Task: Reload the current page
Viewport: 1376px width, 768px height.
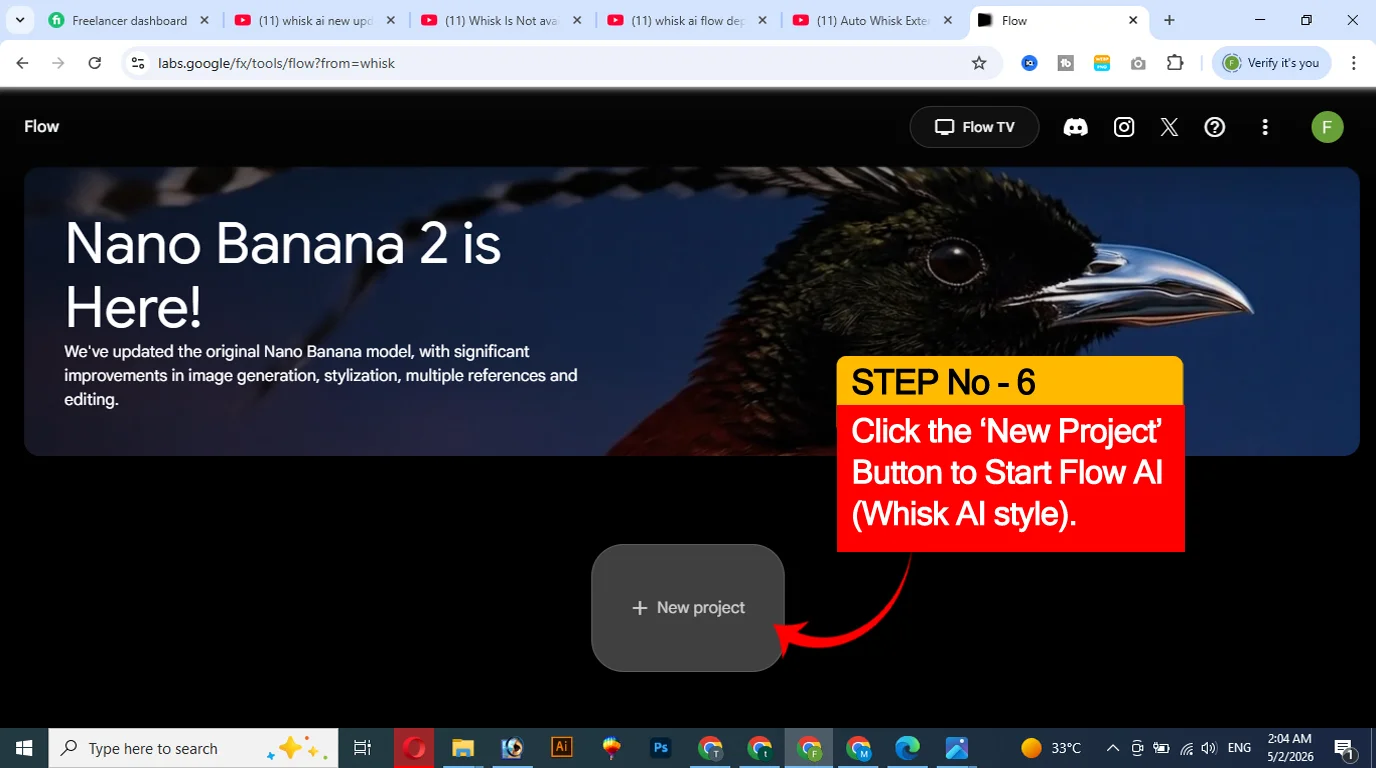Action: coord(94,63)
